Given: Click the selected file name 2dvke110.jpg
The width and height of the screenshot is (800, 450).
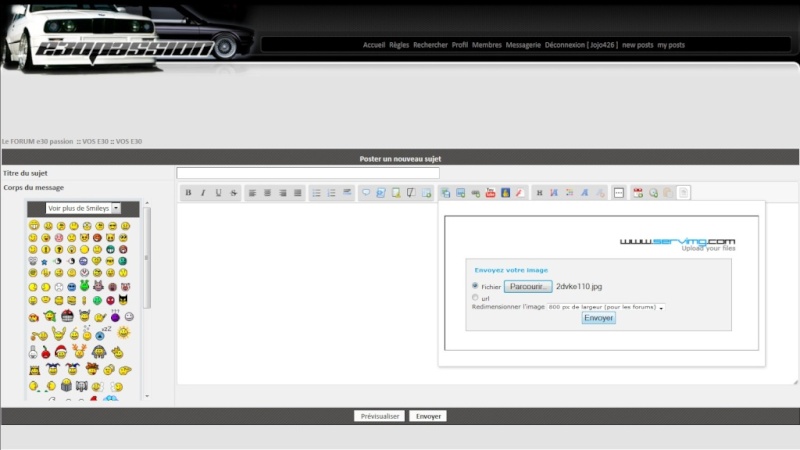Looking at the screenshot, I should tap(579, 286).
